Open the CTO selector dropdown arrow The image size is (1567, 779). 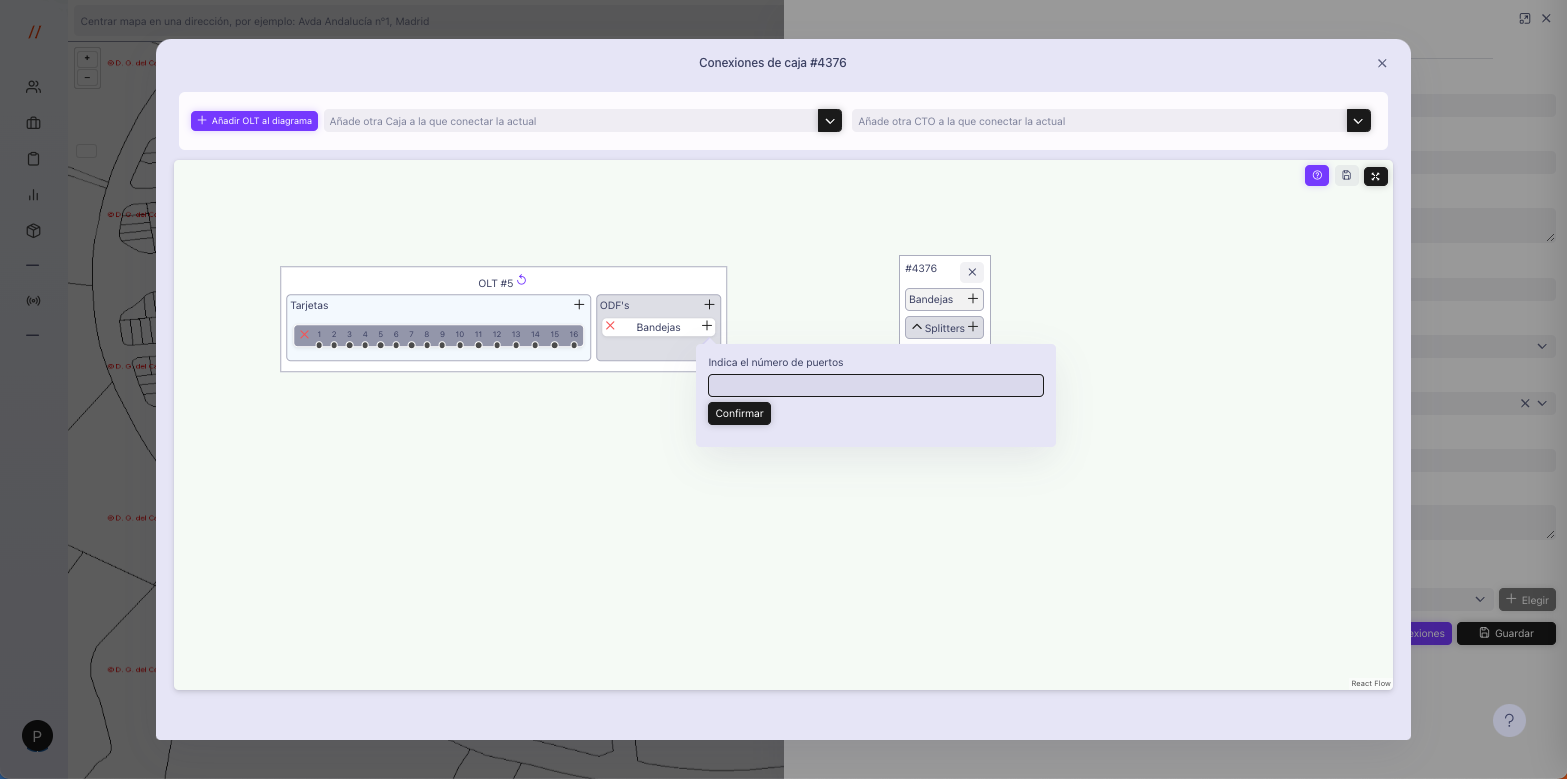click(x=1358, y=121)
